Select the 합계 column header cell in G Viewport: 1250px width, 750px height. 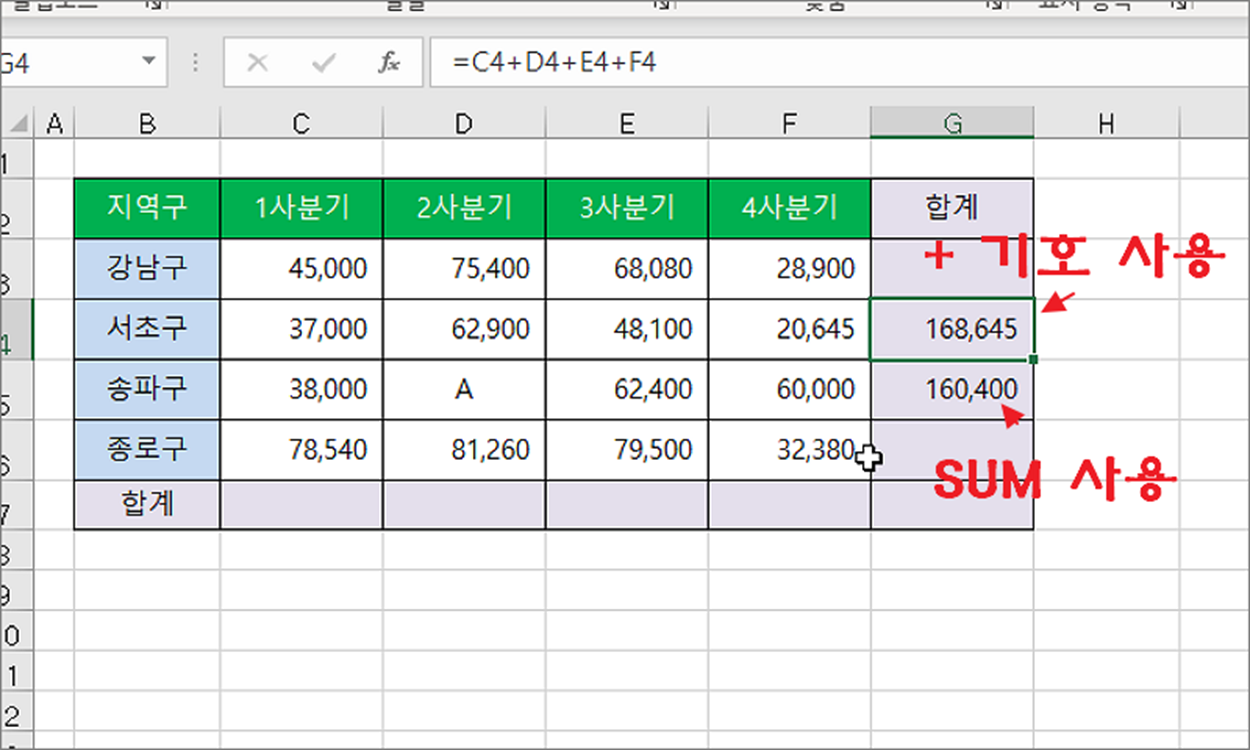point(952,208)
